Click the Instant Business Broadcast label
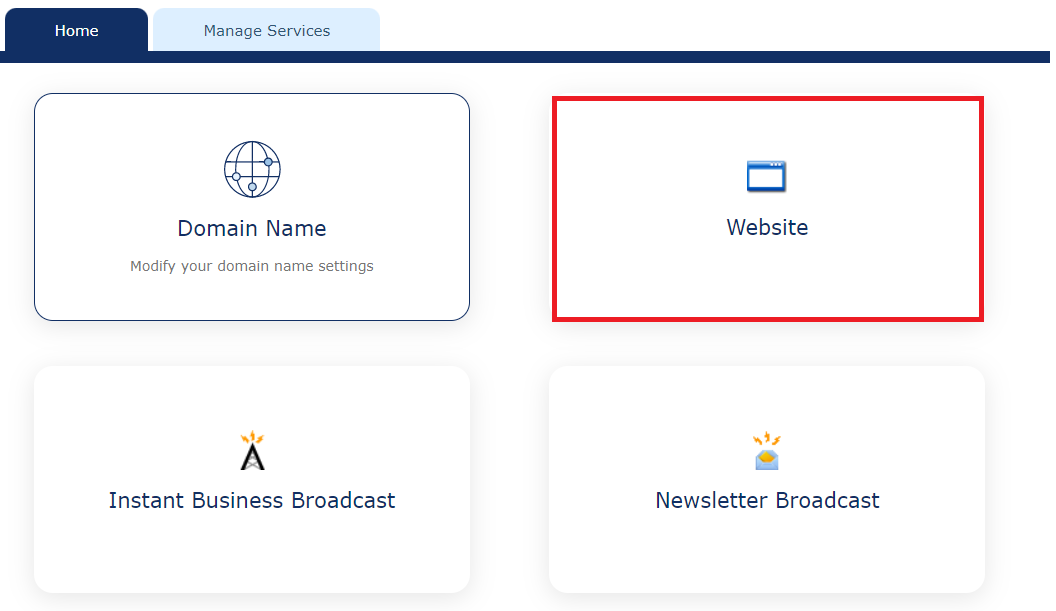Image resolution: width=1056 pixels, height=611 pixels. [x=251, y=500]
